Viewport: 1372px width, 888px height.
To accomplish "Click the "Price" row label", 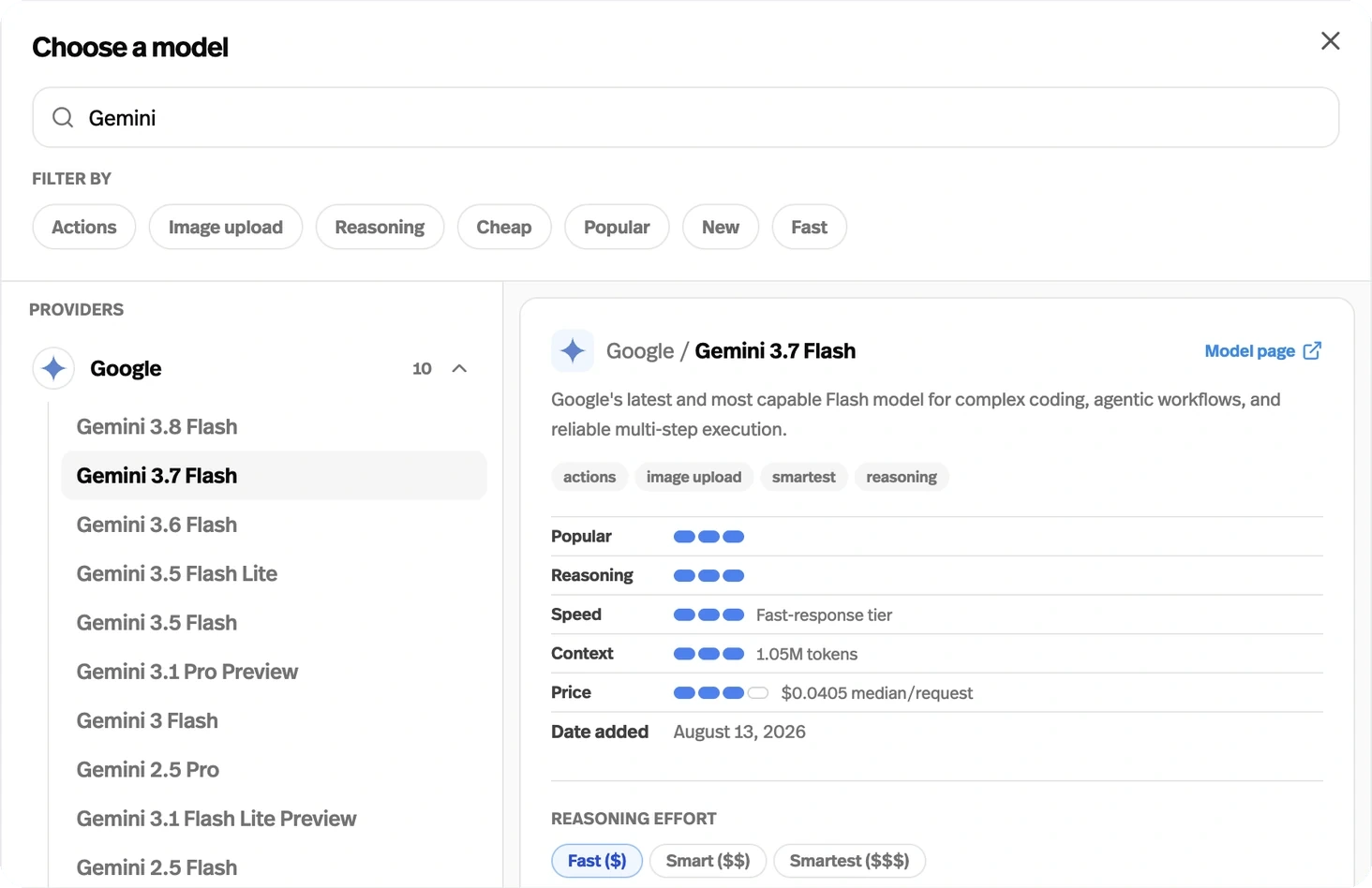I will [571, 692].
